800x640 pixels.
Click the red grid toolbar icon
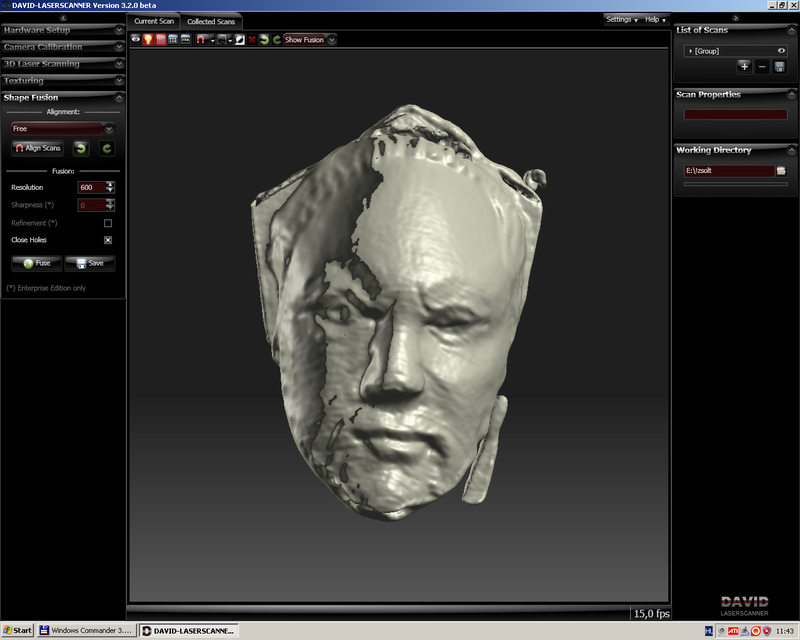160,40
